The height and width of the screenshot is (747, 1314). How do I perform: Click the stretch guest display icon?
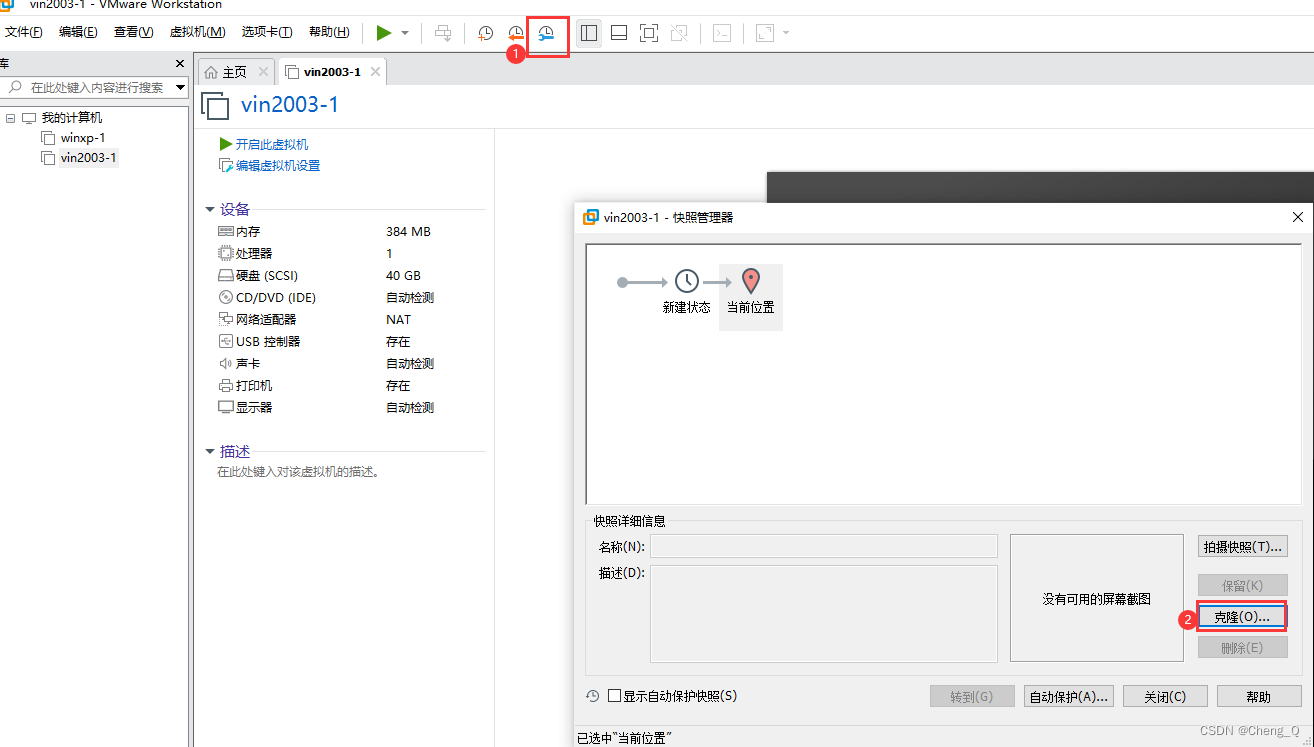(765, 33)
